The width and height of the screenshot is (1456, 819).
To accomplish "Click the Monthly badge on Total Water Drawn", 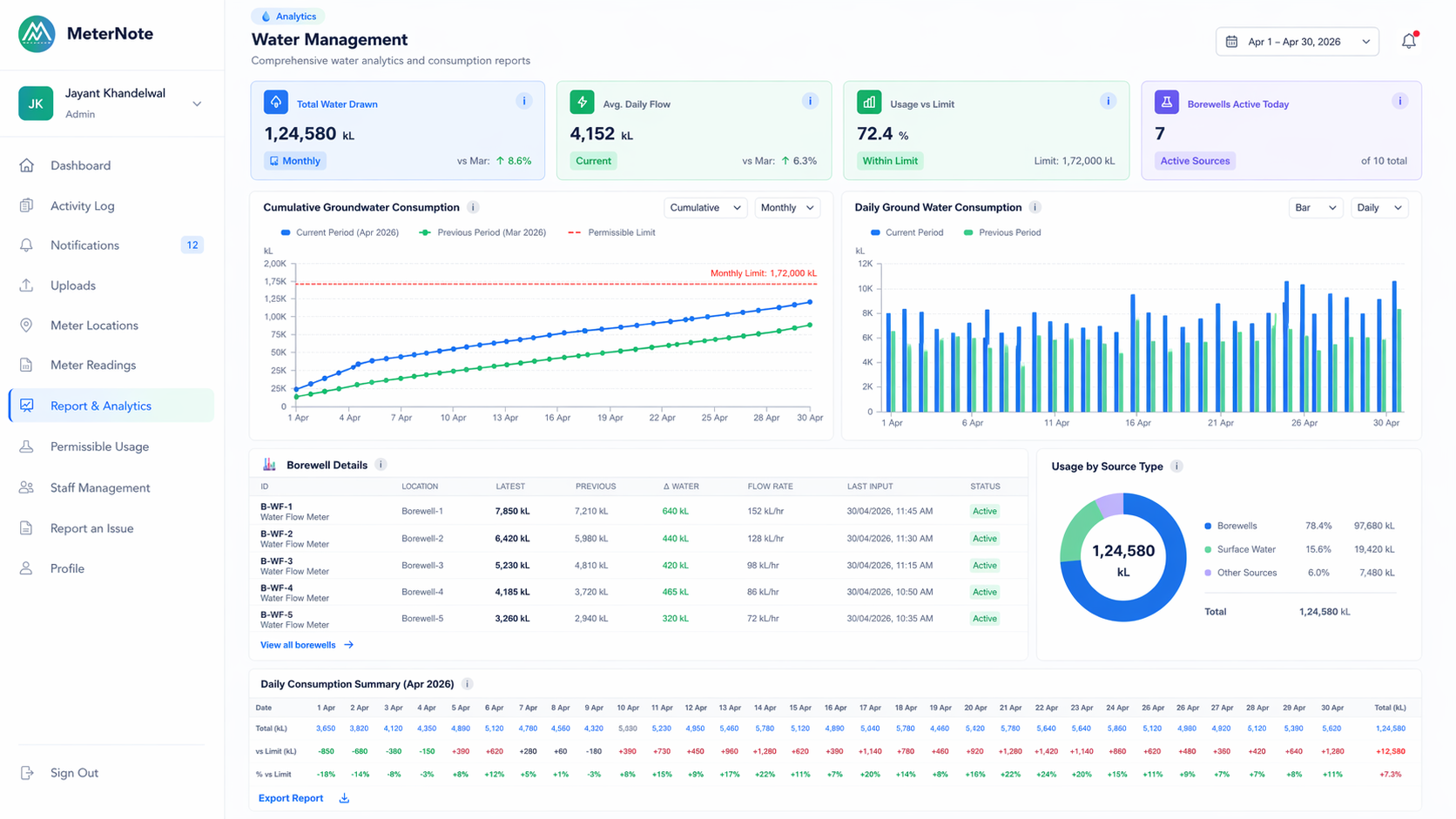I will [x=294, y=160].
